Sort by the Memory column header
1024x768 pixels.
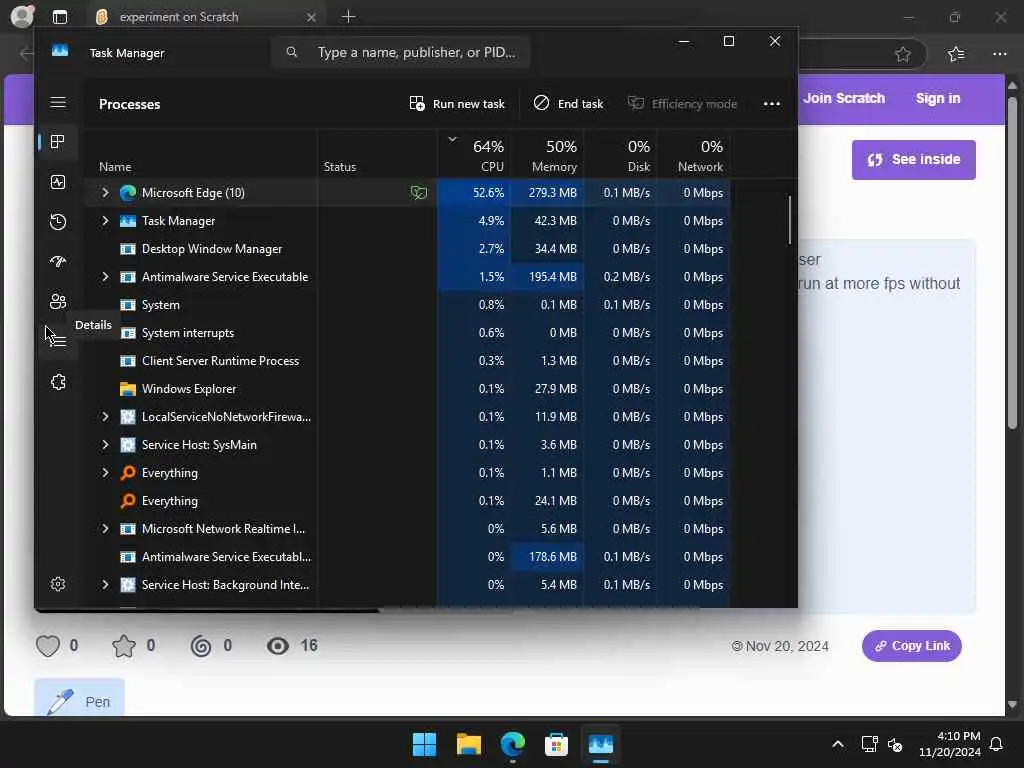tap(548, 155)
